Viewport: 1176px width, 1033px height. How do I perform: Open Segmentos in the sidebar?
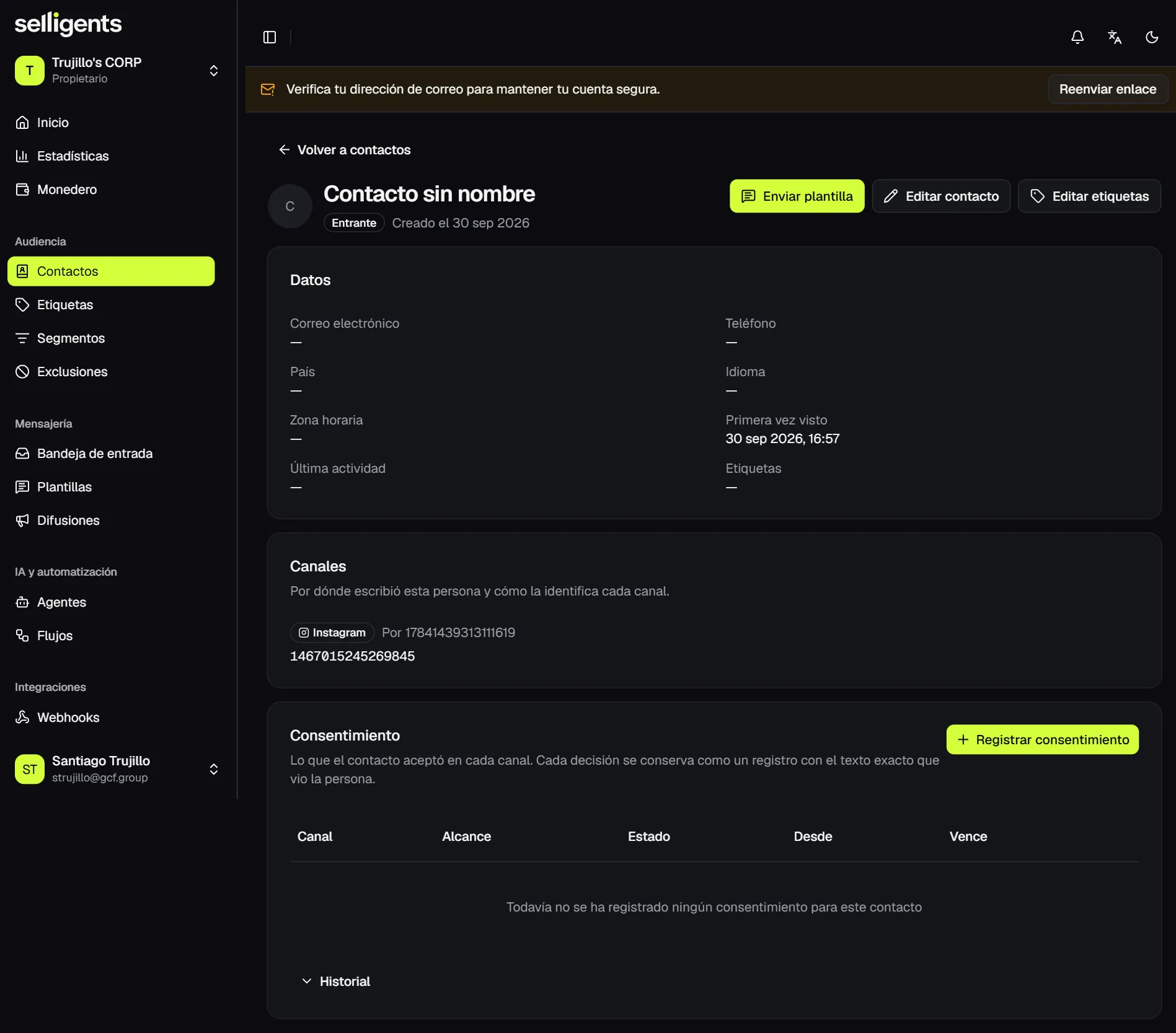pos(112,338)
